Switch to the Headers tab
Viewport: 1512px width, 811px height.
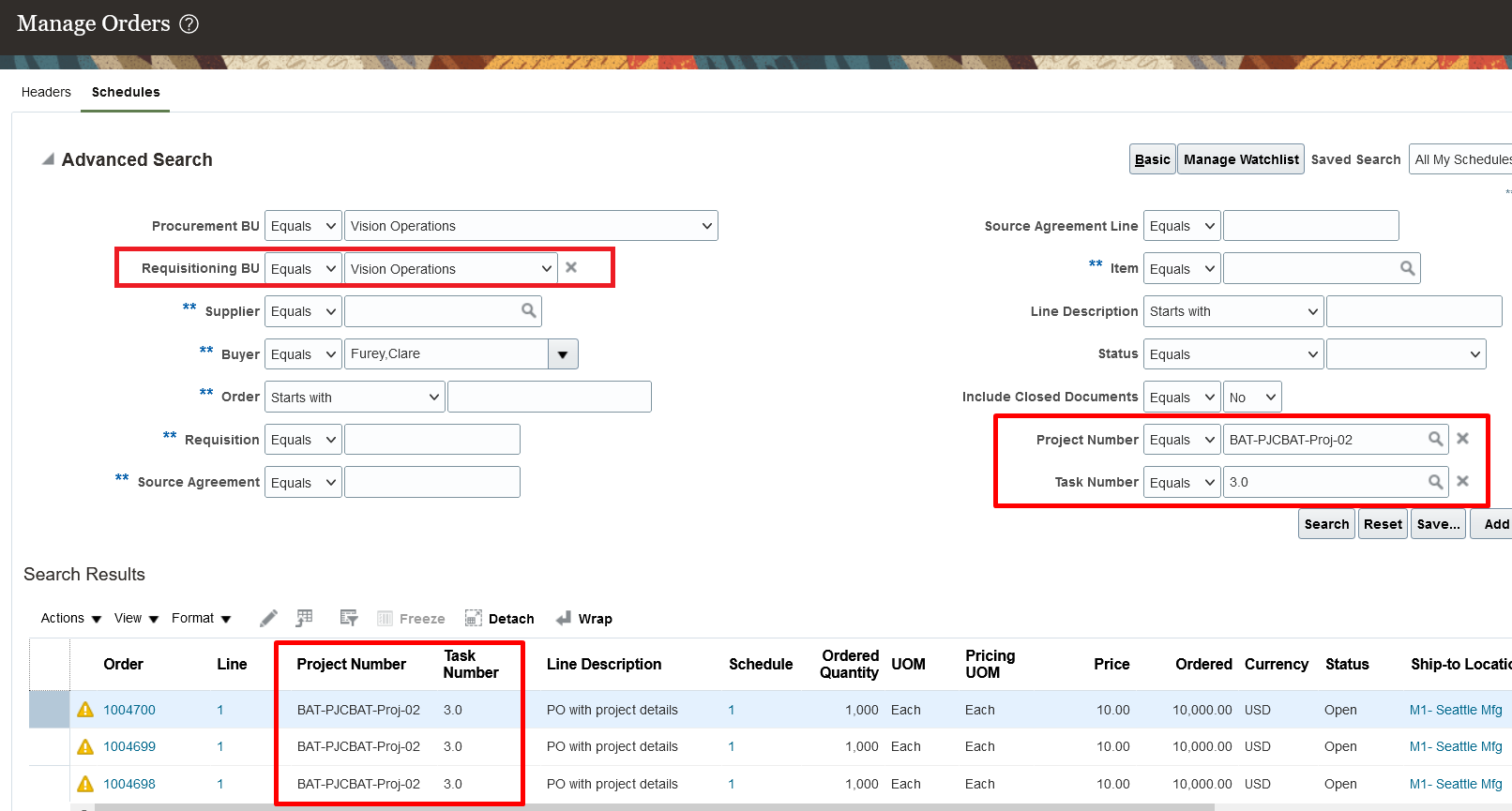pos(46,92)
